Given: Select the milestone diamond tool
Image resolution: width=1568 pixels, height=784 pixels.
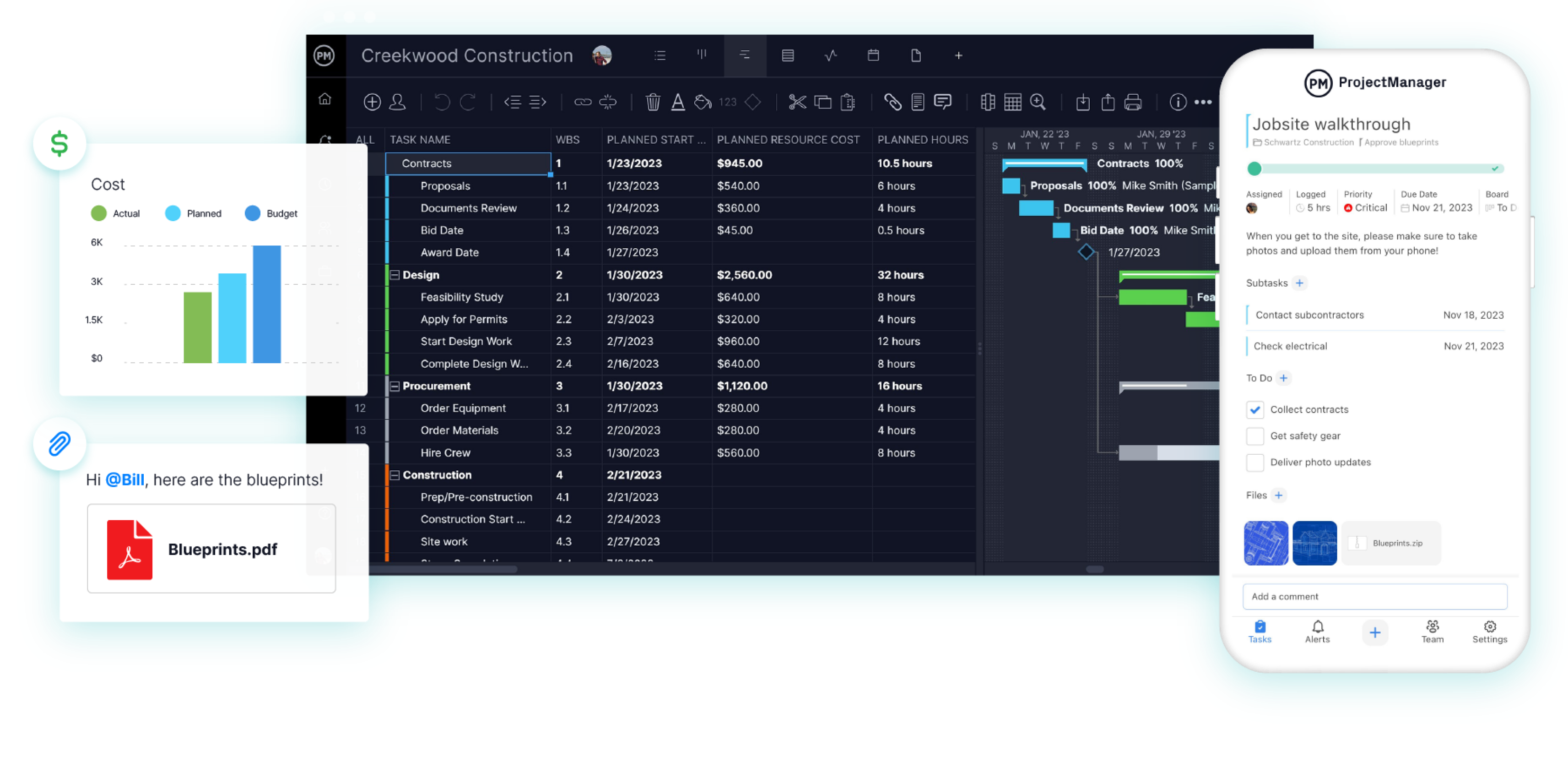Looking at the screenshot, I should click(753, 102).
